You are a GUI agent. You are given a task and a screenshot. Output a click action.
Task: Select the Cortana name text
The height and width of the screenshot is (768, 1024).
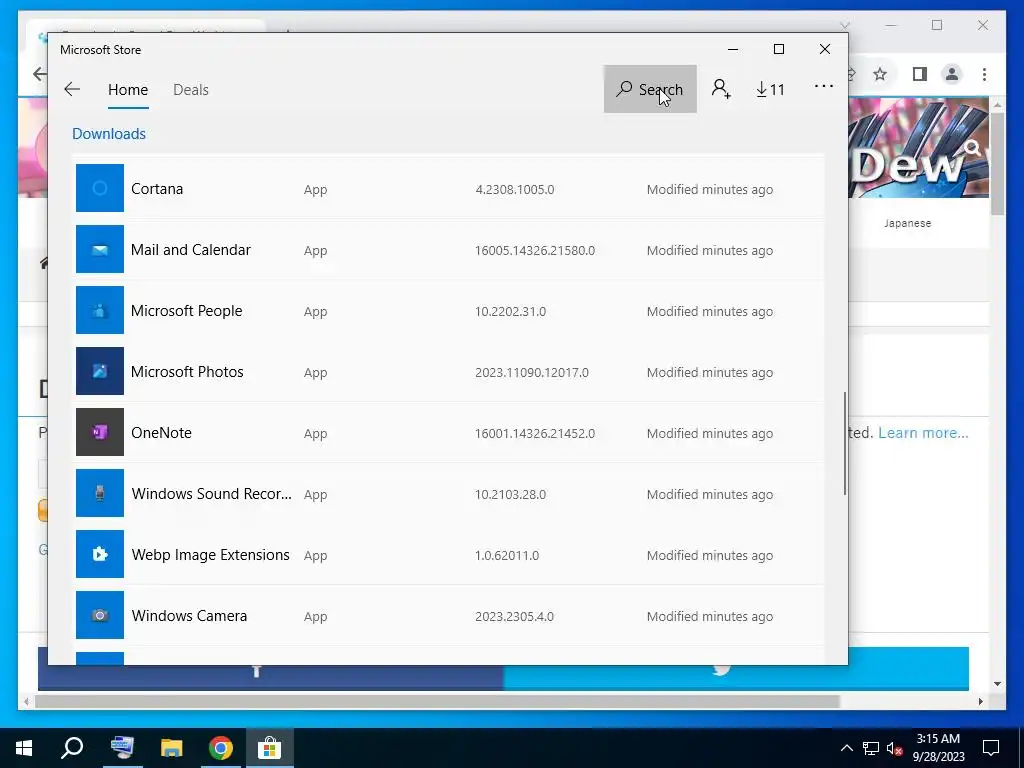157,189
